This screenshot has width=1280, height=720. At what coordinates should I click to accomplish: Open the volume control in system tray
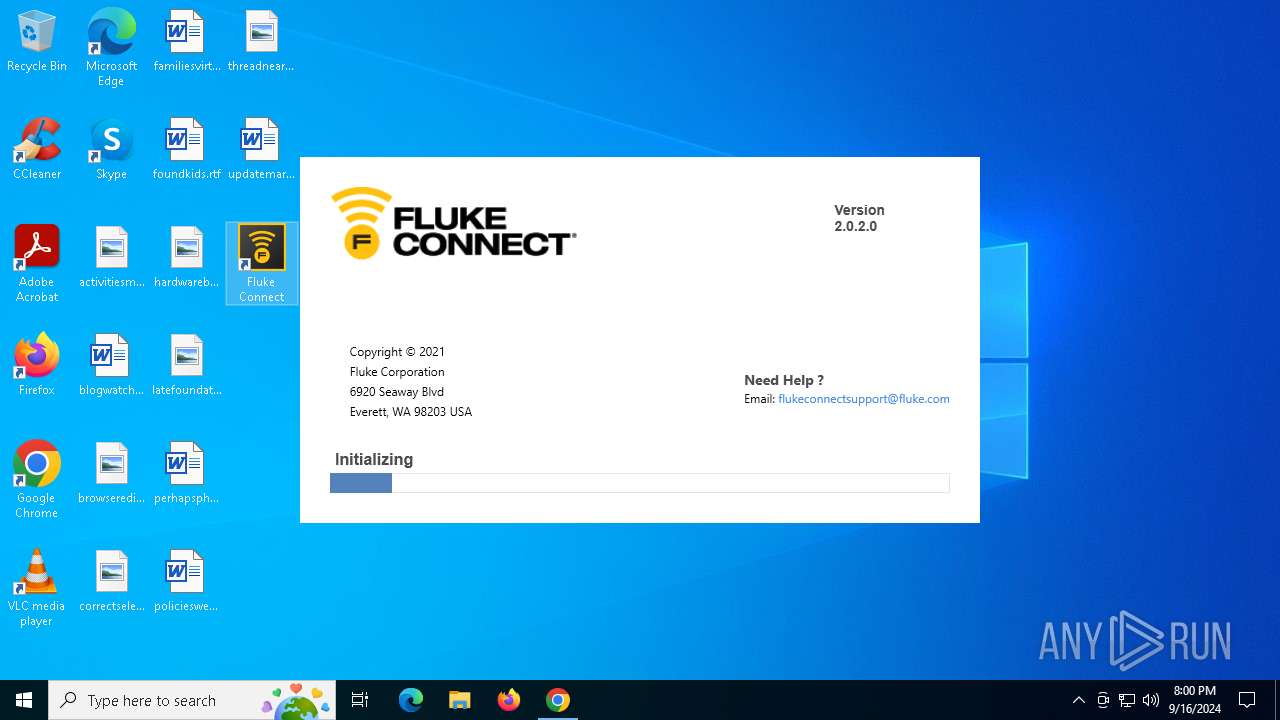[x=1151, y=700]
